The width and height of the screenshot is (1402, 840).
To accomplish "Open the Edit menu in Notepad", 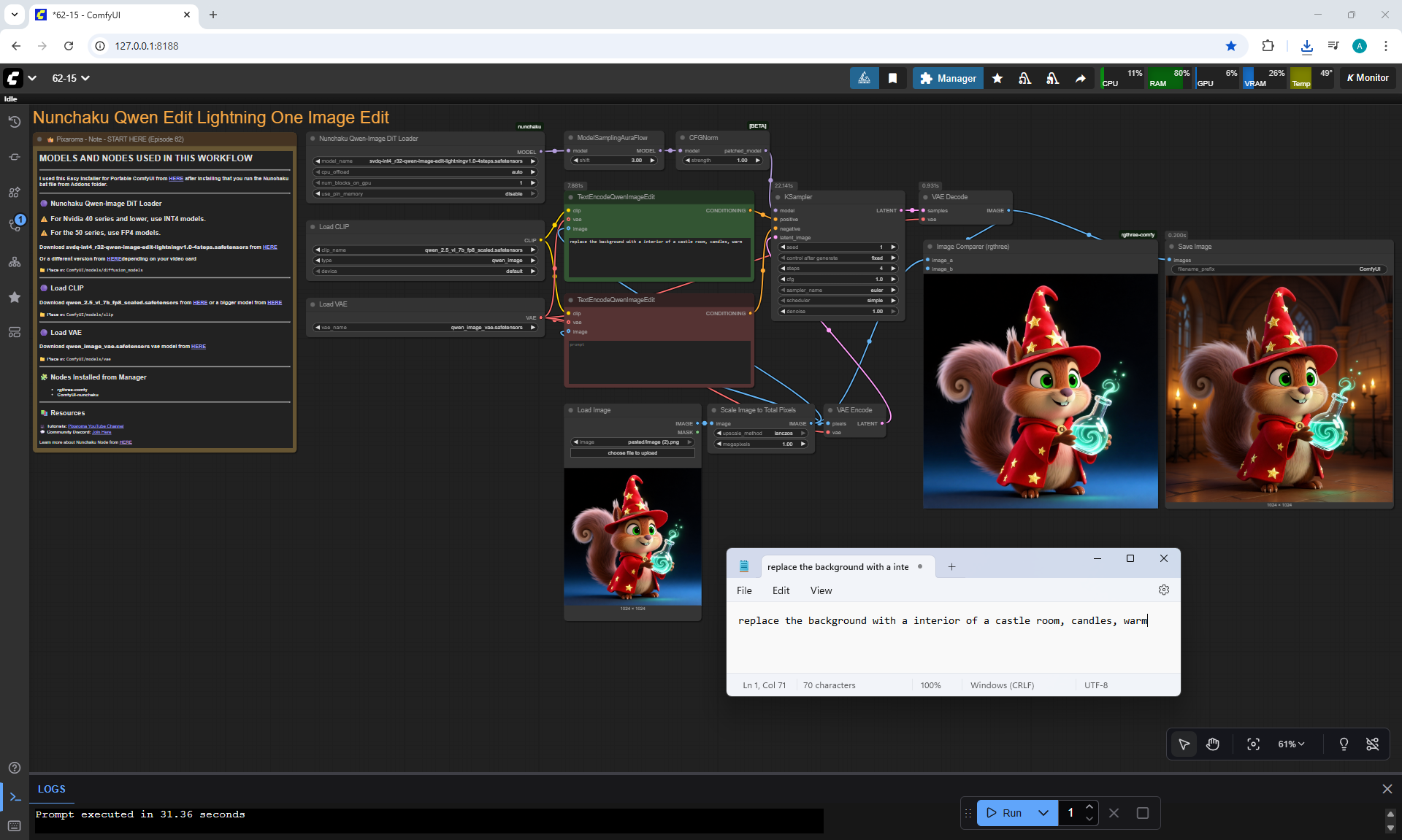I will coord(781,590).
